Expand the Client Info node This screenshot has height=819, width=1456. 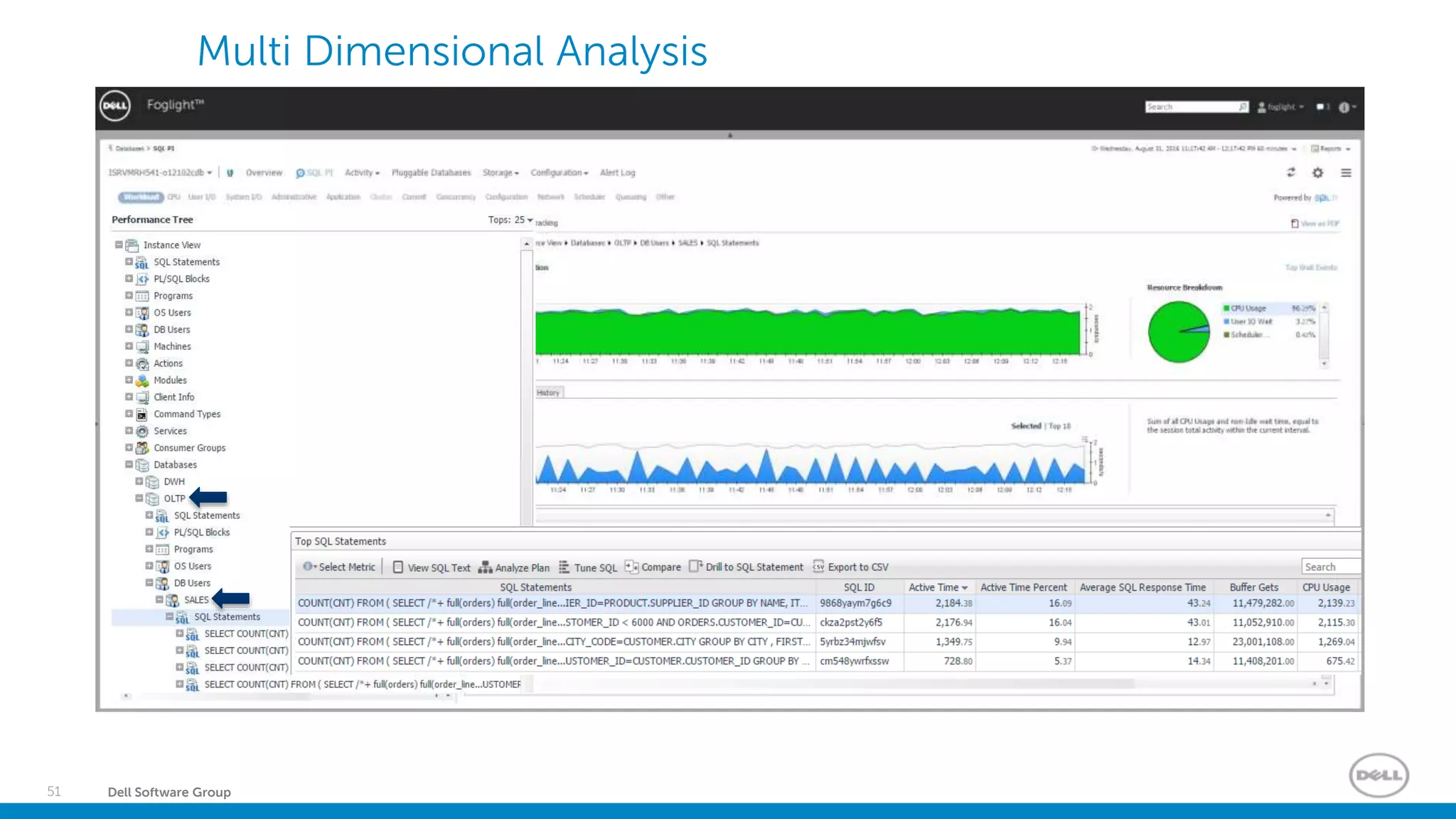tap(129, 397)
